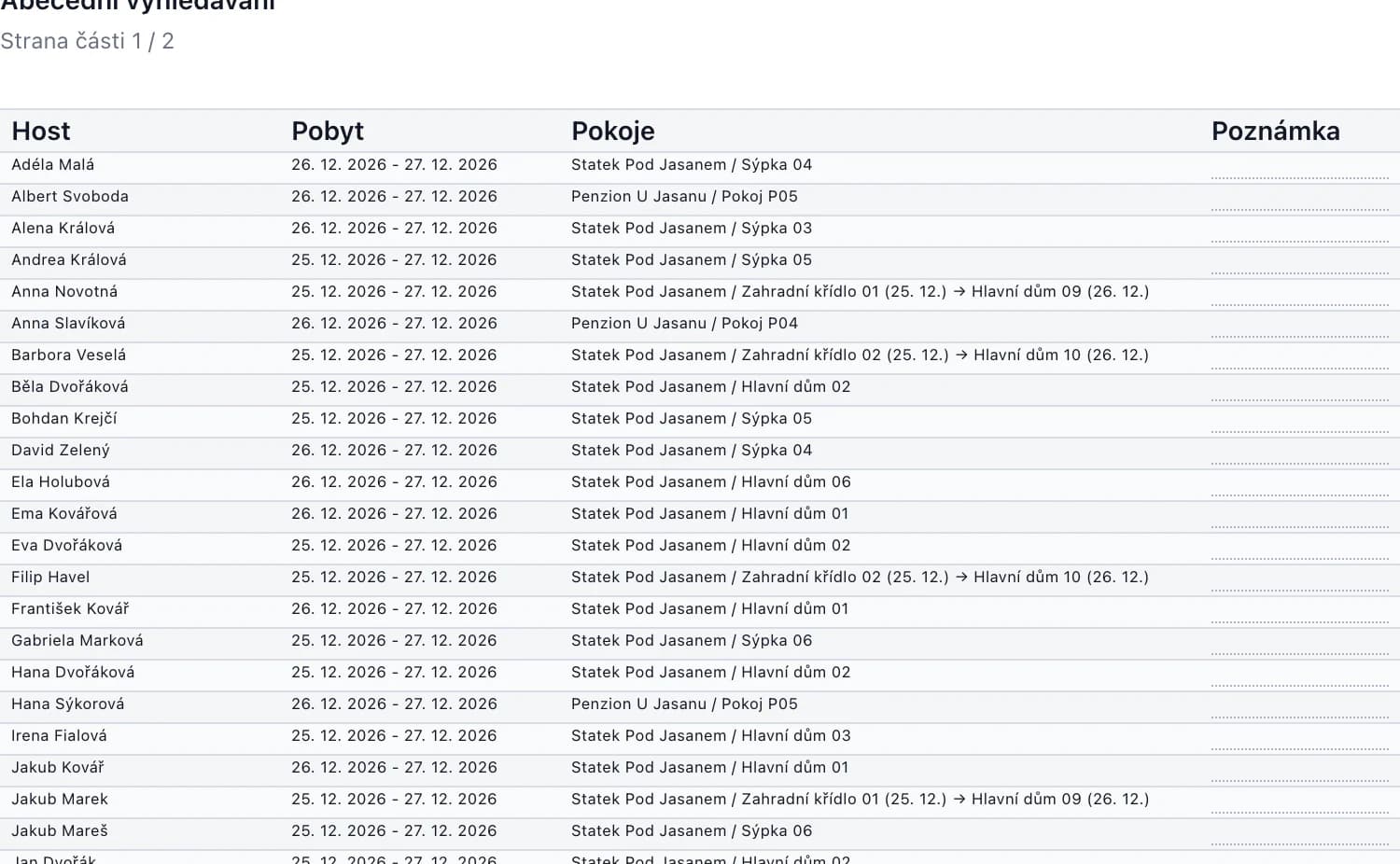
Task: Click guest name Eva Dvořáková
Action: click(x=67, y=546)
